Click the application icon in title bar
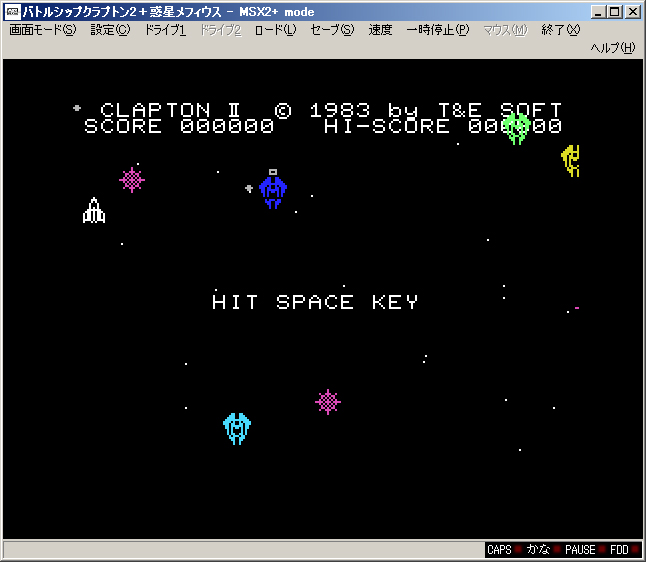 coord(12,12)
